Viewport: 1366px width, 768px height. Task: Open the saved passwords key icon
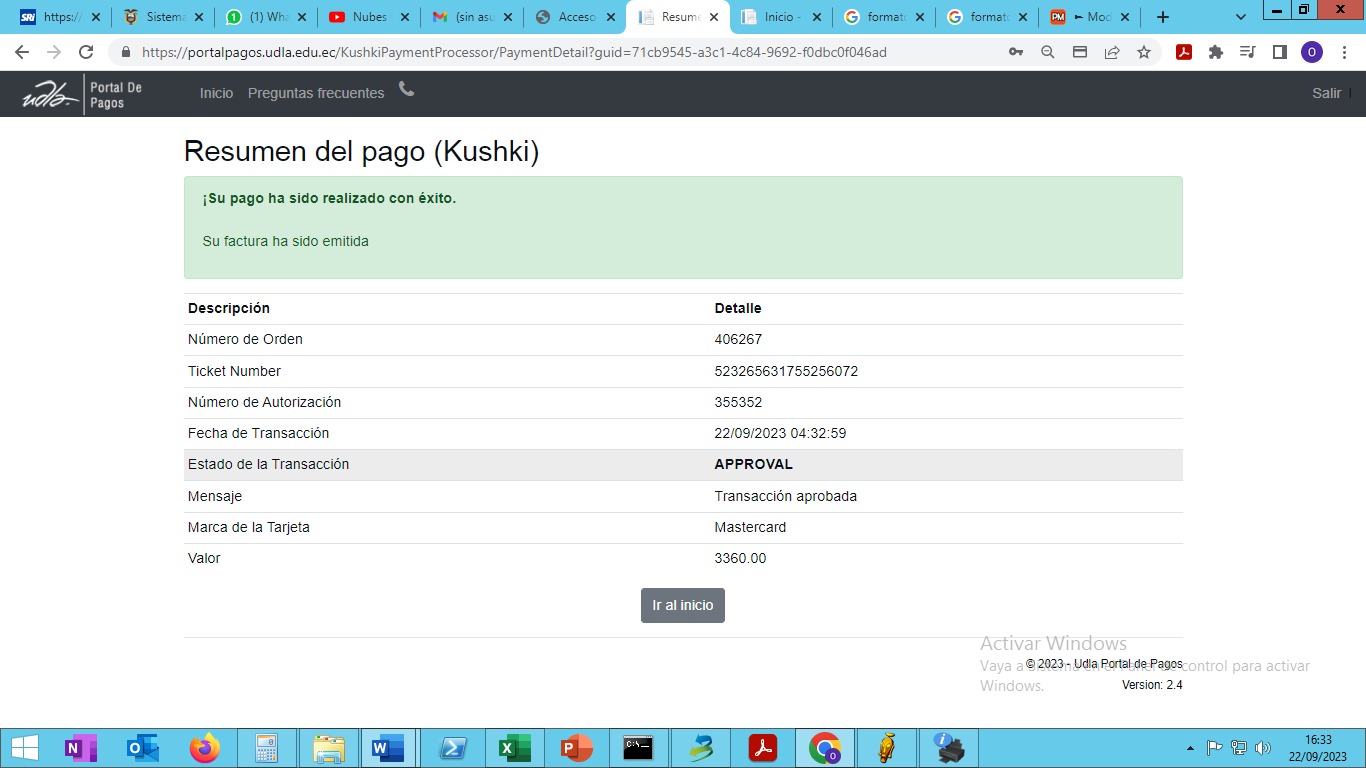1016,52
